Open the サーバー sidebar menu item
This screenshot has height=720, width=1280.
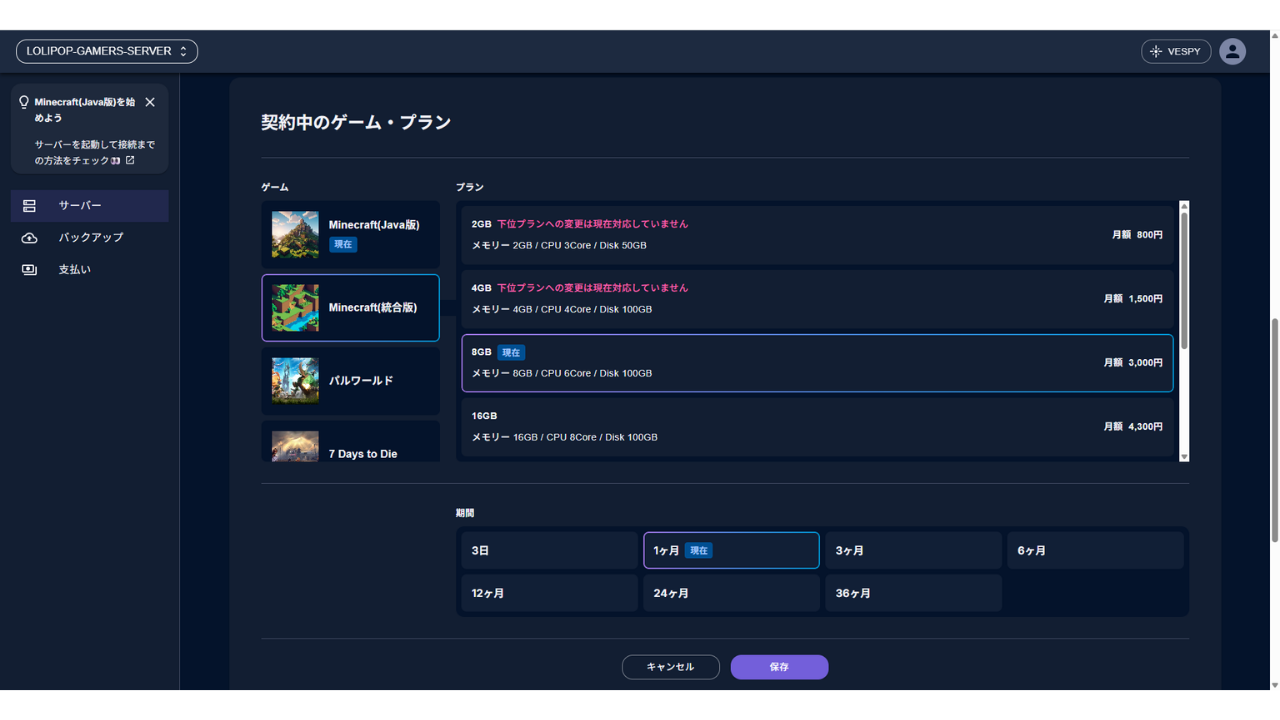pyautogui.click(x=90, y=205)
